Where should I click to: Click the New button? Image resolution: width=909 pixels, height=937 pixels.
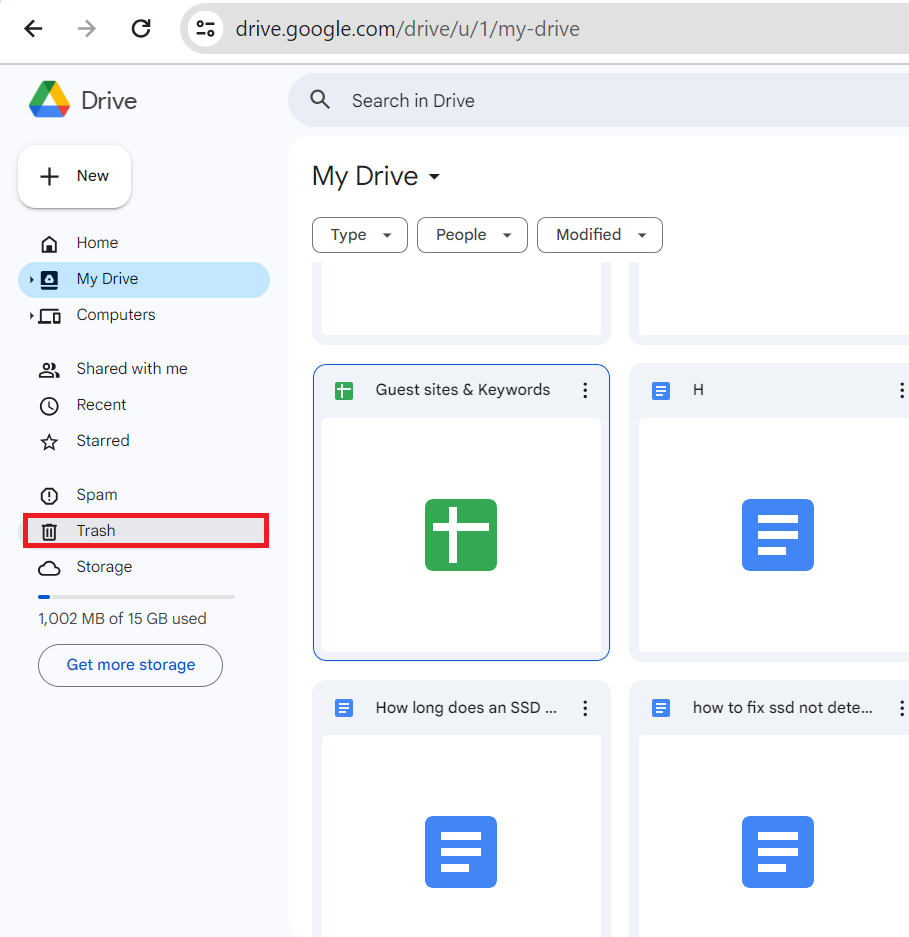(74, 176)
